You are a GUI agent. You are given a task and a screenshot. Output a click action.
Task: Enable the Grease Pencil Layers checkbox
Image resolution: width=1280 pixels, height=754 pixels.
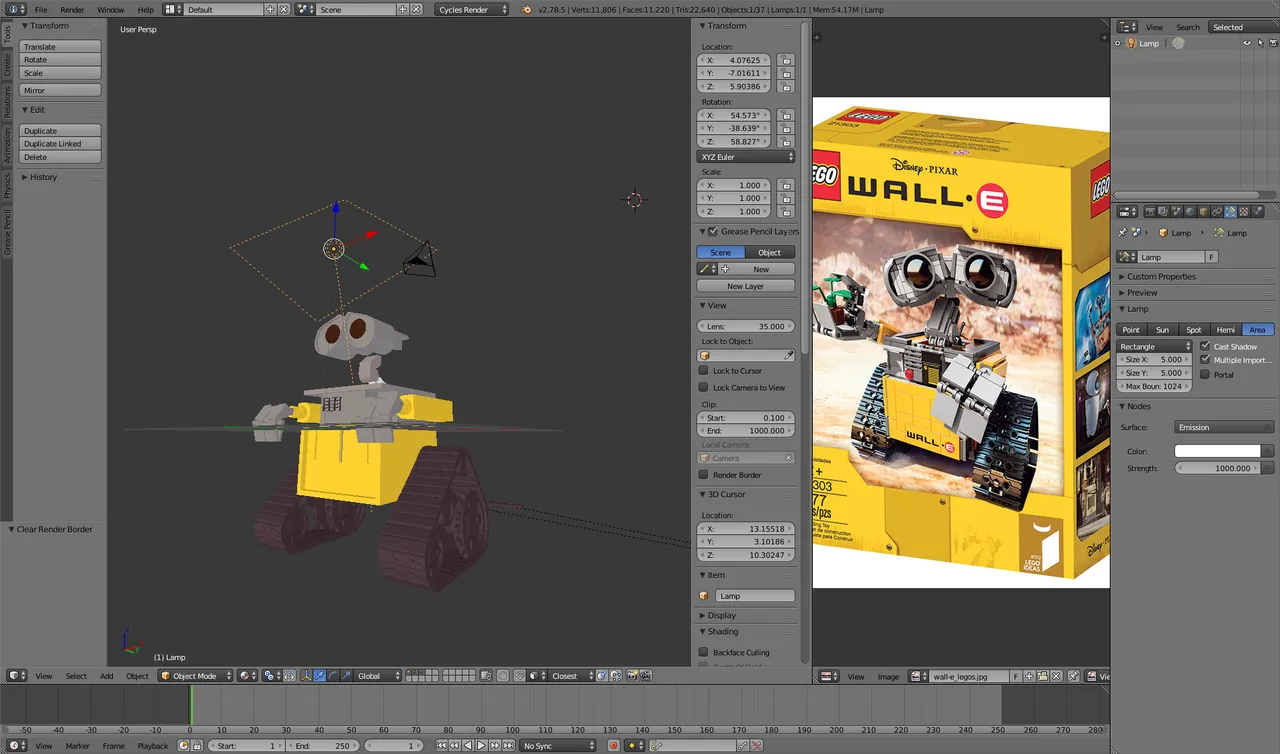click(x=713, y=231)
